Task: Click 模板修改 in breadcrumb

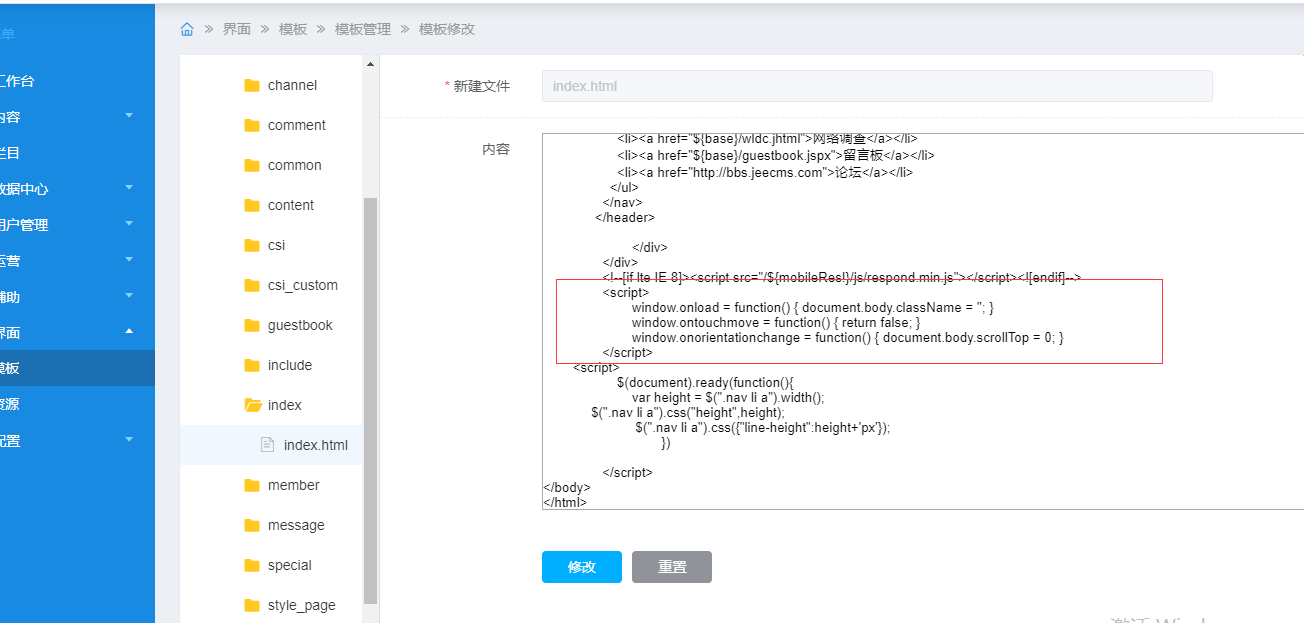Action: click(447, 29)
